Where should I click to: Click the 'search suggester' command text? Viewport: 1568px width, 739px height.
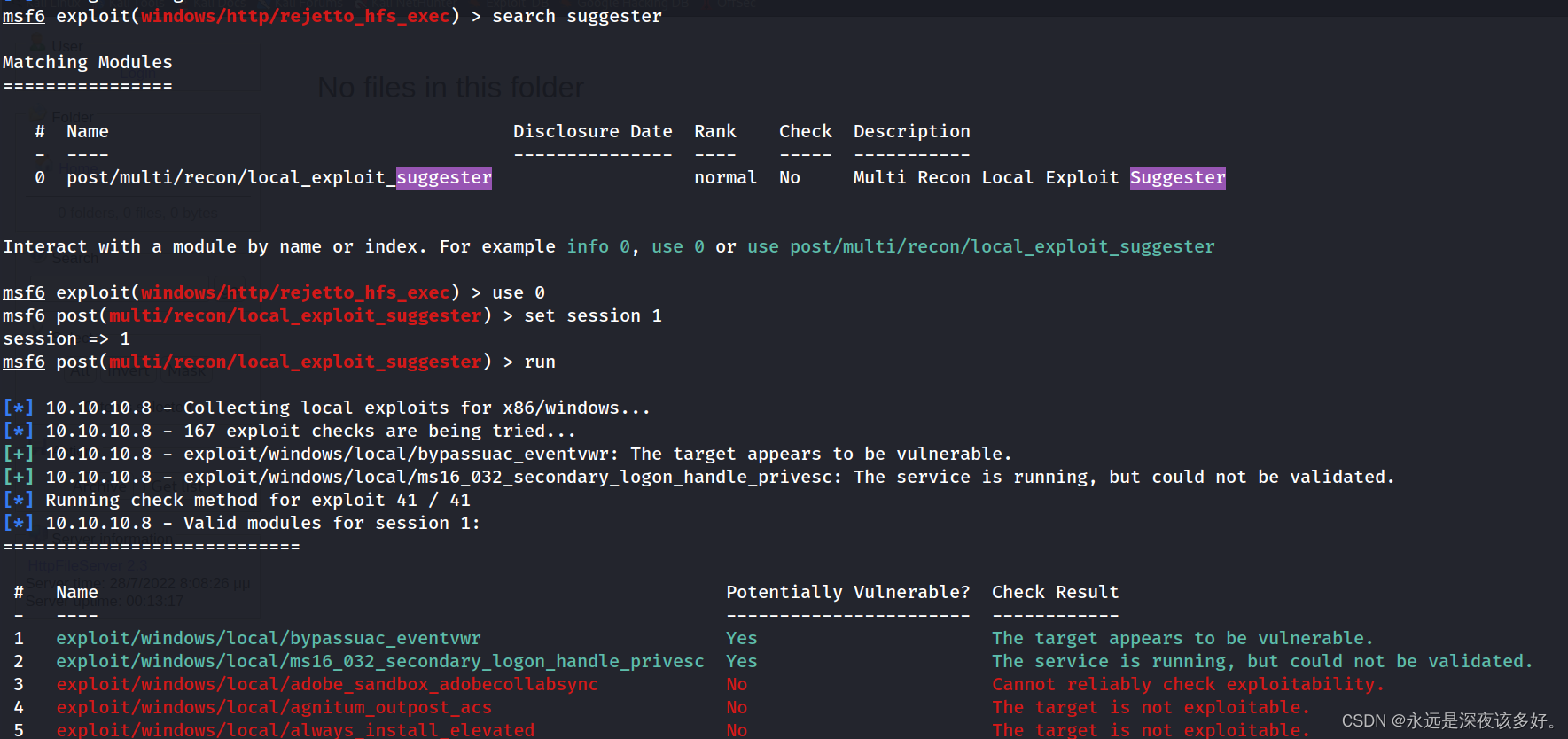(x=577, y=16)
